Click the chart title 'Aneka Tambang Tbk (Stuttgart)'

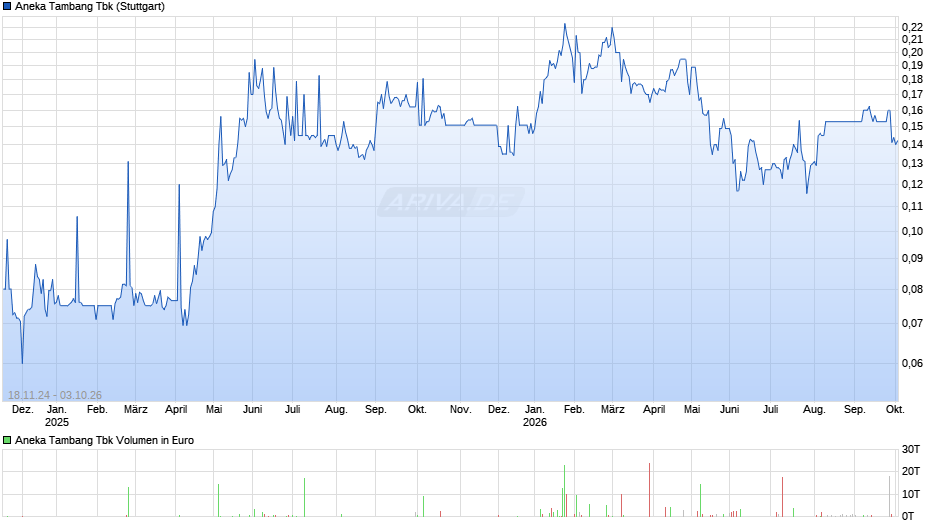[x=90, y=7]
